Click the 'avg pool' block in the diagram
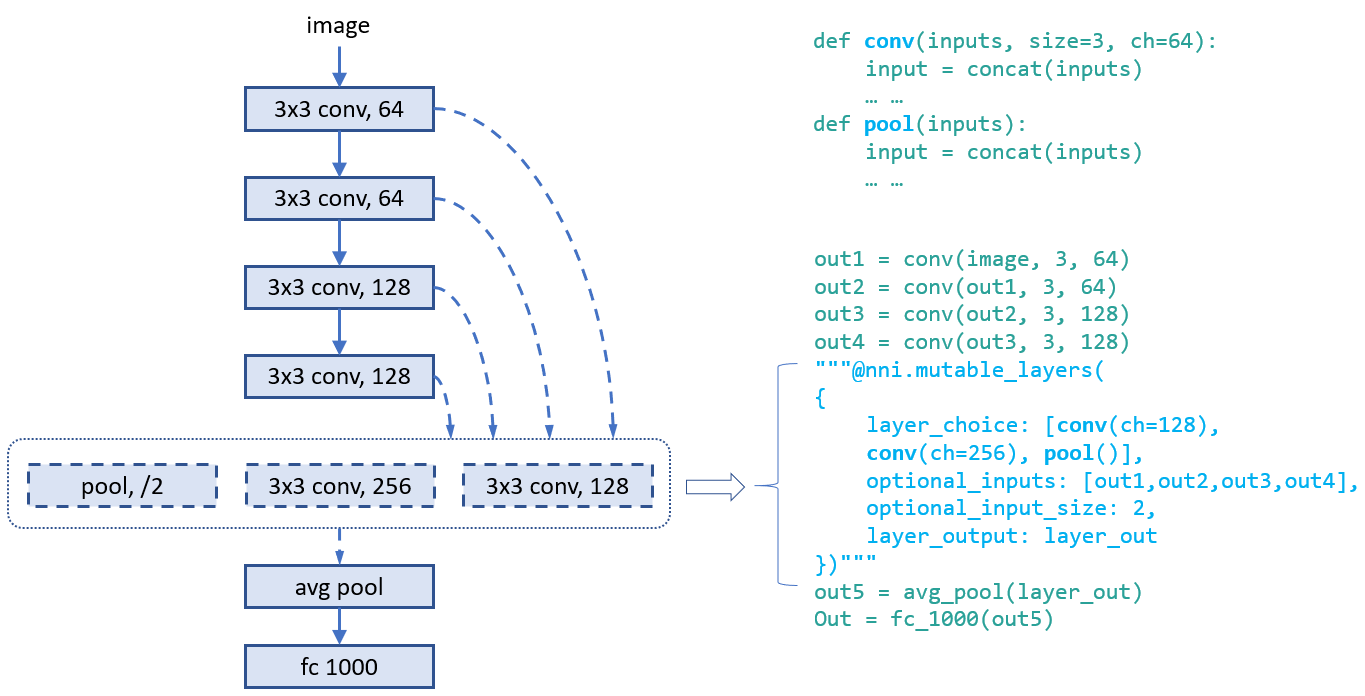Image resolution: width=1365 pixels, height=696 pixels. click(x=339, y=586)
